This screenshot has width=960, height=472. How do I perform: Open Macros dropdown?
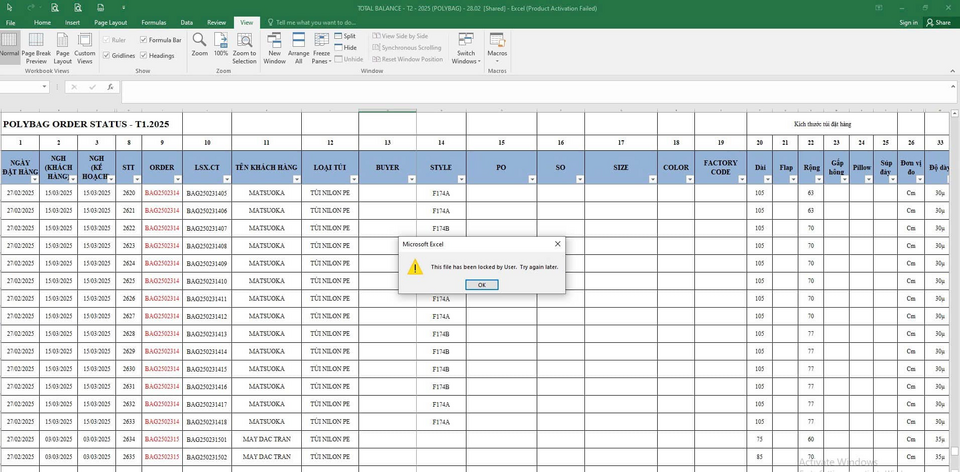click(497, 48)
